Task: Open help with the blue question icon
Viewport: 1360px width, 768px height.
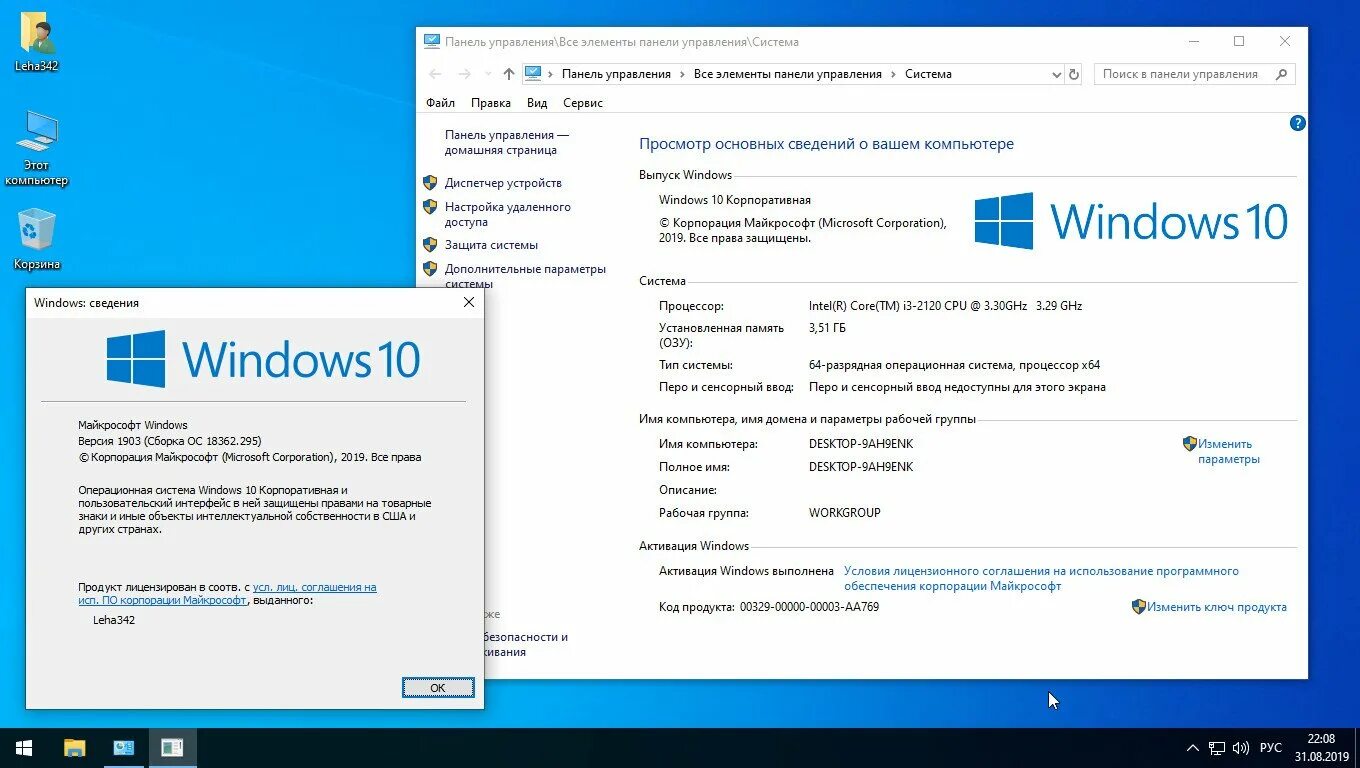Action: pyautogui.click(x=1298, y=124)
